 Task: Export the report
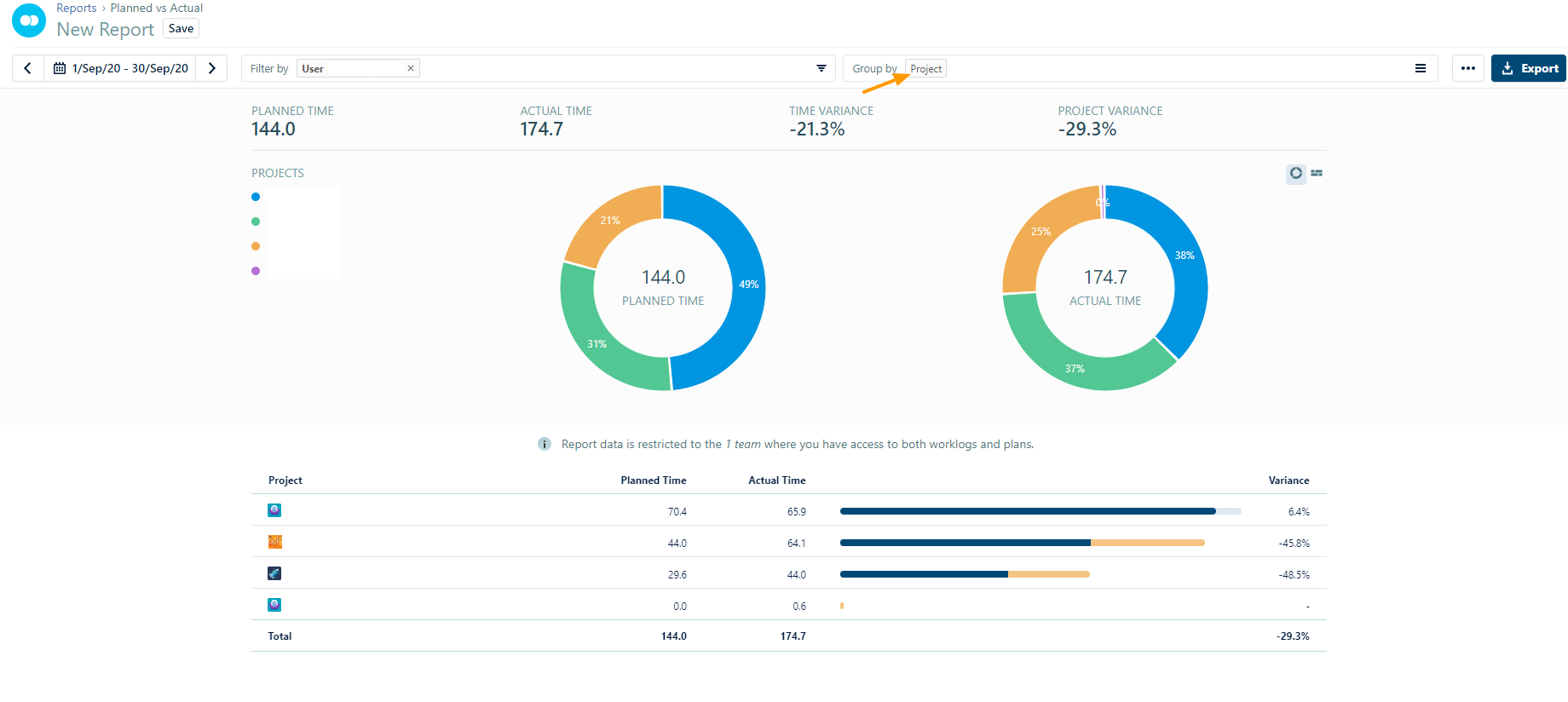pyautogui.click(x=1529, y=68)
